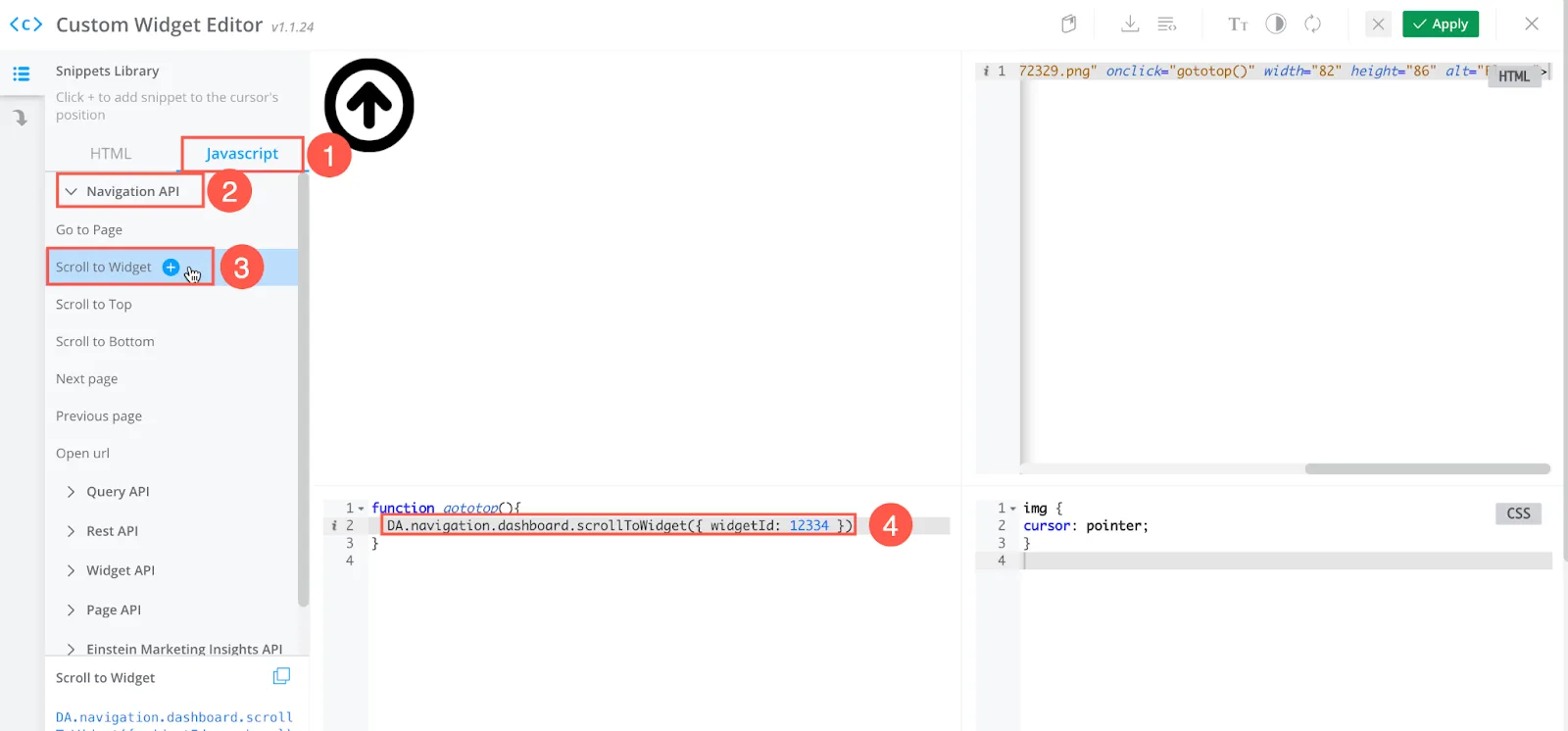The width and height of the screenshot is (1568, 731).
Task: Click the font size Tt icon
Action: click(1238, 24)
